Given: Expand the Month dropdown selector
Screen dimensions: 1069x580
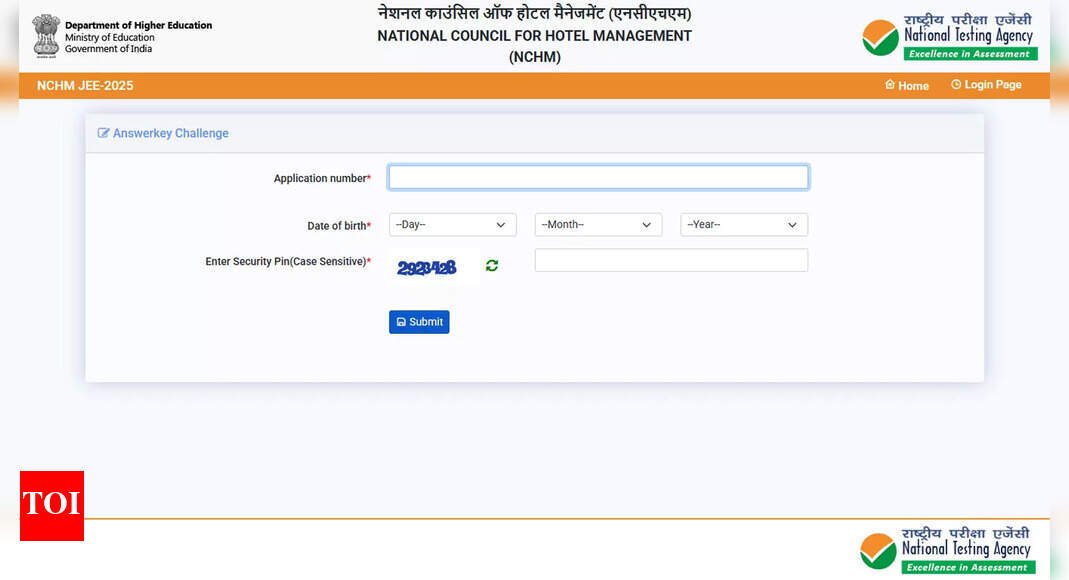Looking at the screenshot, I should pyautogui.click(x=598, y=225).
